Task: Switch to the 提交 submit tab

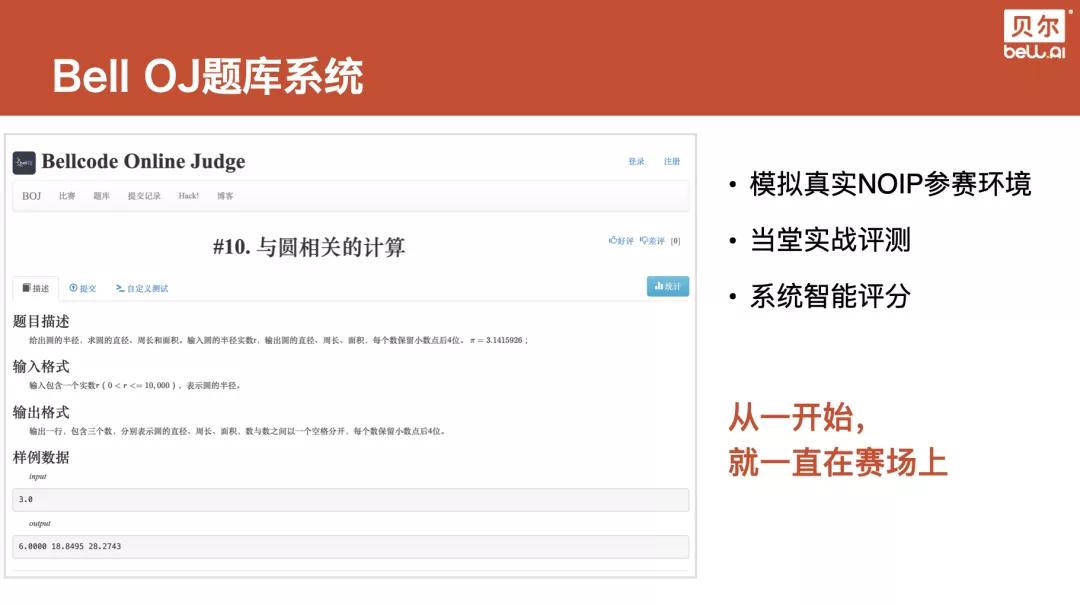Action: (83, 288)
